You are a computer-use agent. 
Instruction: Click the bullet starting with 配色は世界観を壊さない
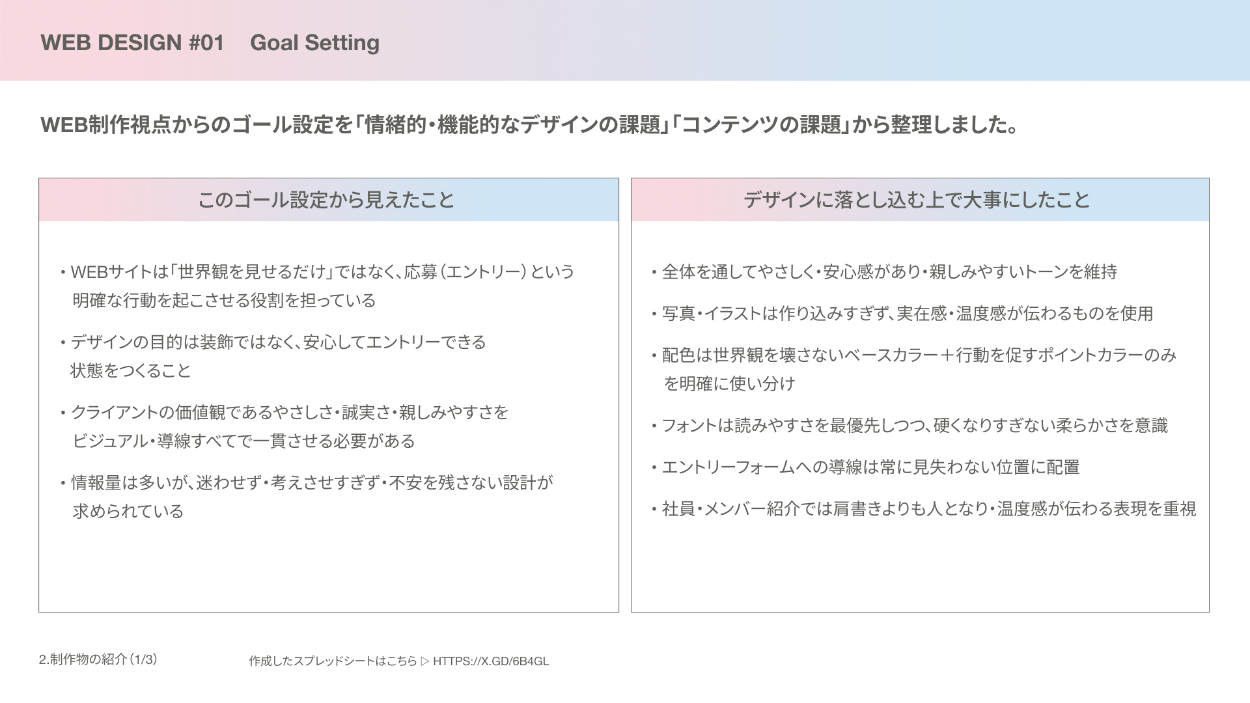913,369
